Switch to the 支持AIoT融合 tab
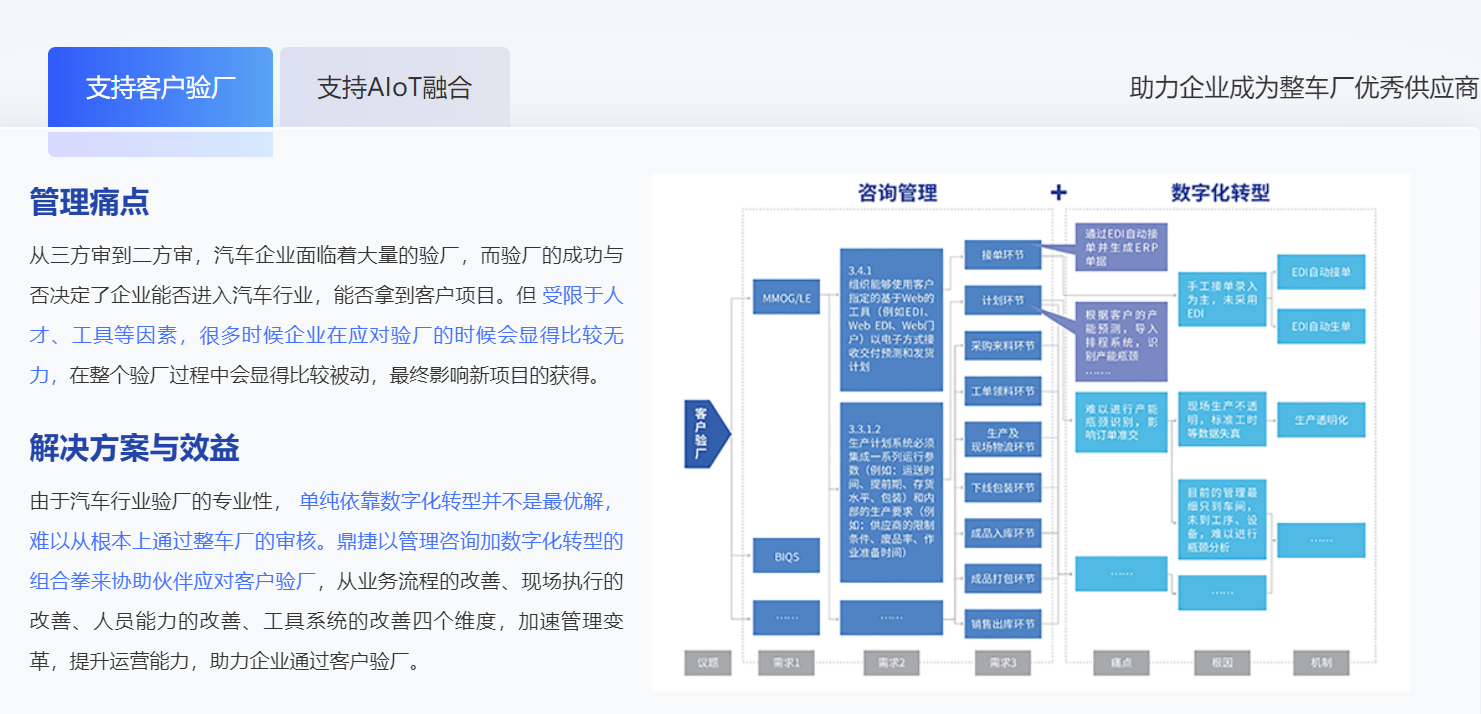The image size is (1481, 714). click(394, 87)
